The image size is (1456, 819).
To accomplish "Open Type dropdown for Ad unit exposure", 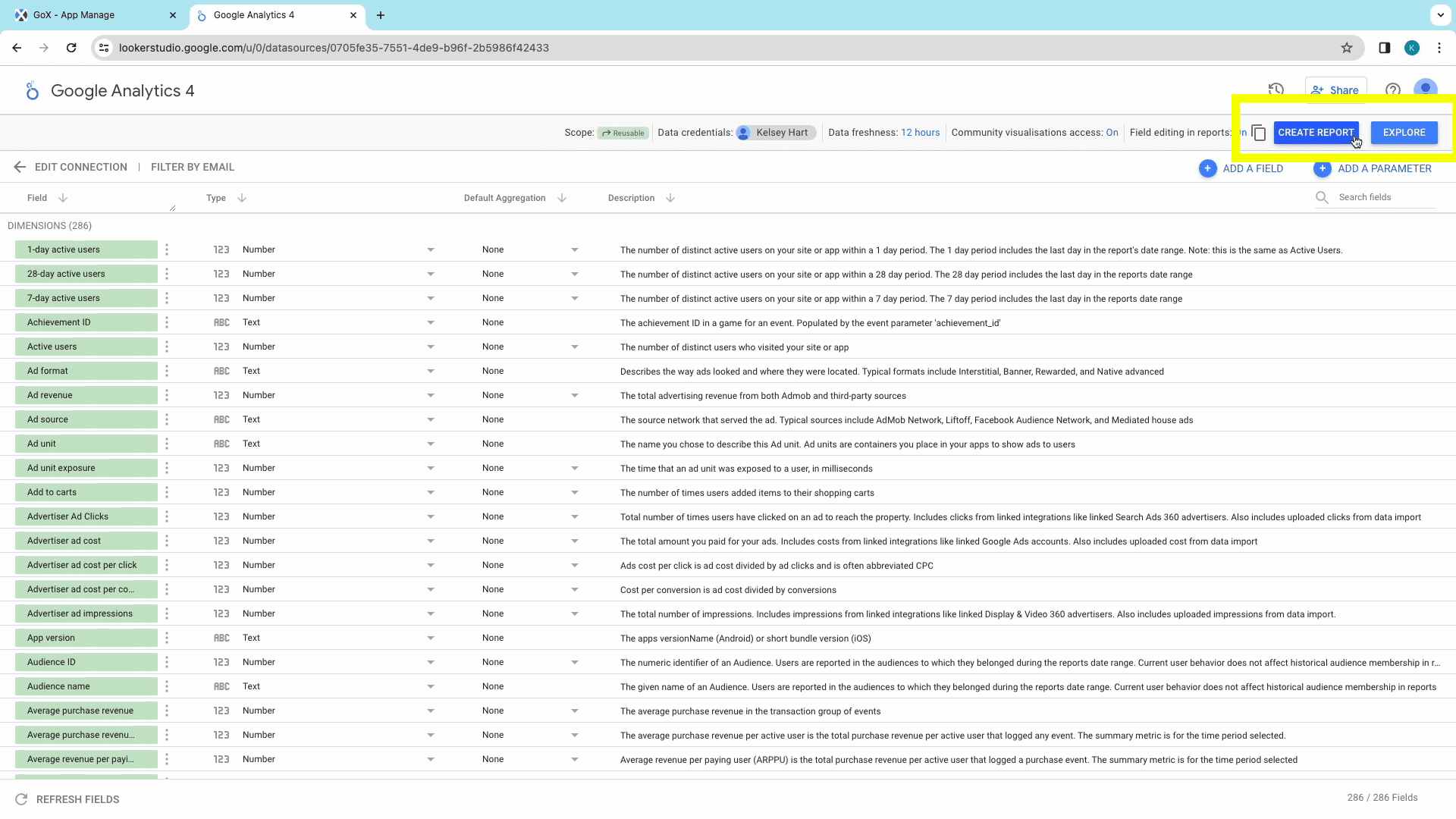I will pyautogui.click(x=431, y=469).
